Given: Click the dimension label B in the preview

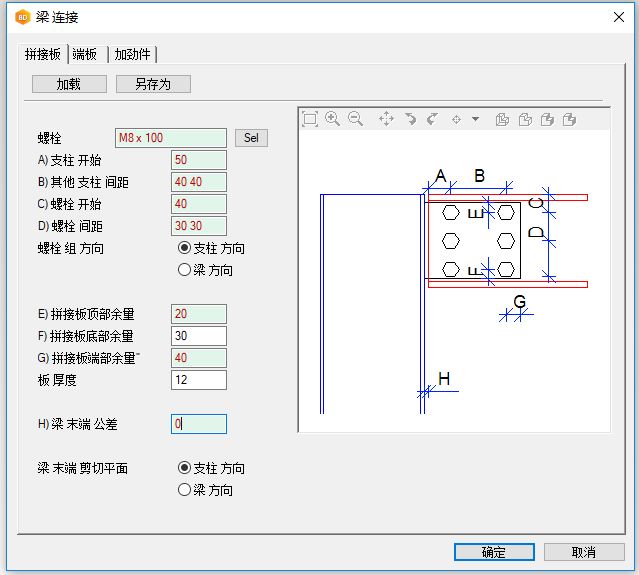Looking at the screenshot, I should point(480,176).
